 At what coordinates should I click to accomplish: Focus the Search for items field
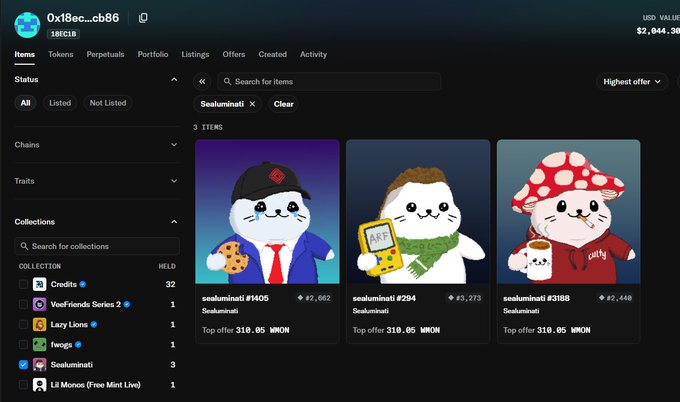(x=329, y=82)
